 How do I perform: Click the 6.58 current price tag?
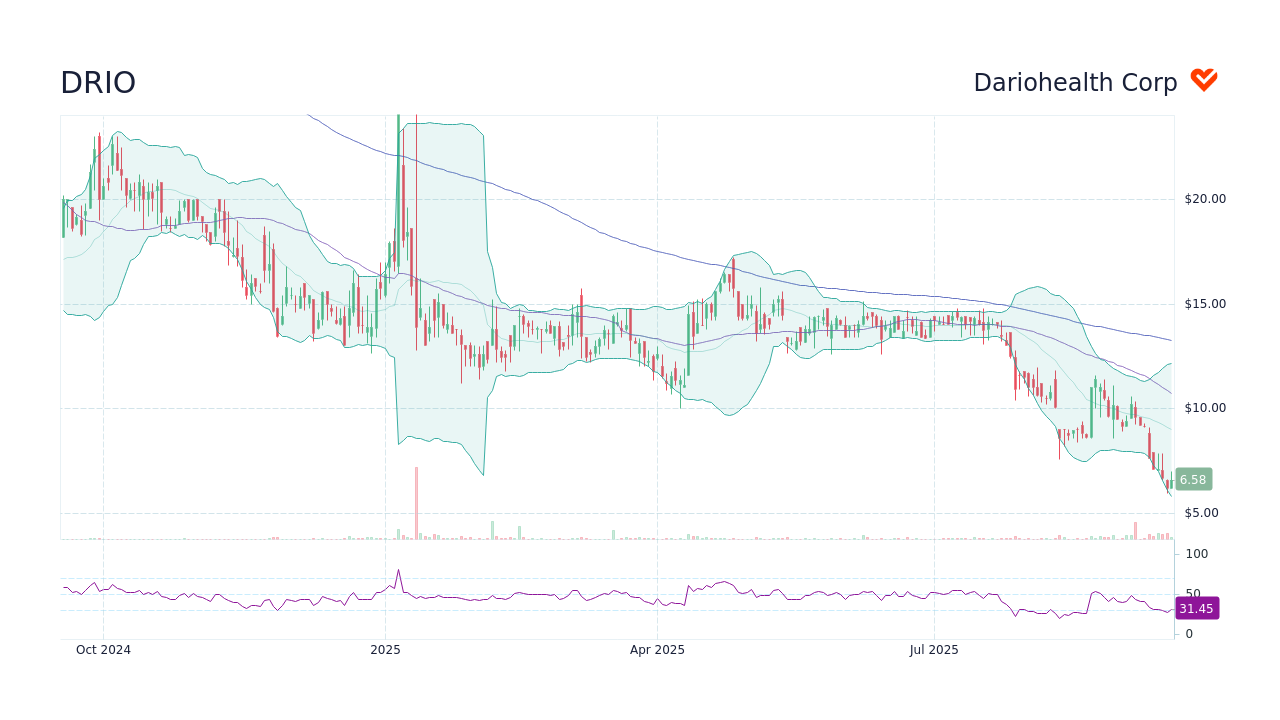pos(1193,479)
